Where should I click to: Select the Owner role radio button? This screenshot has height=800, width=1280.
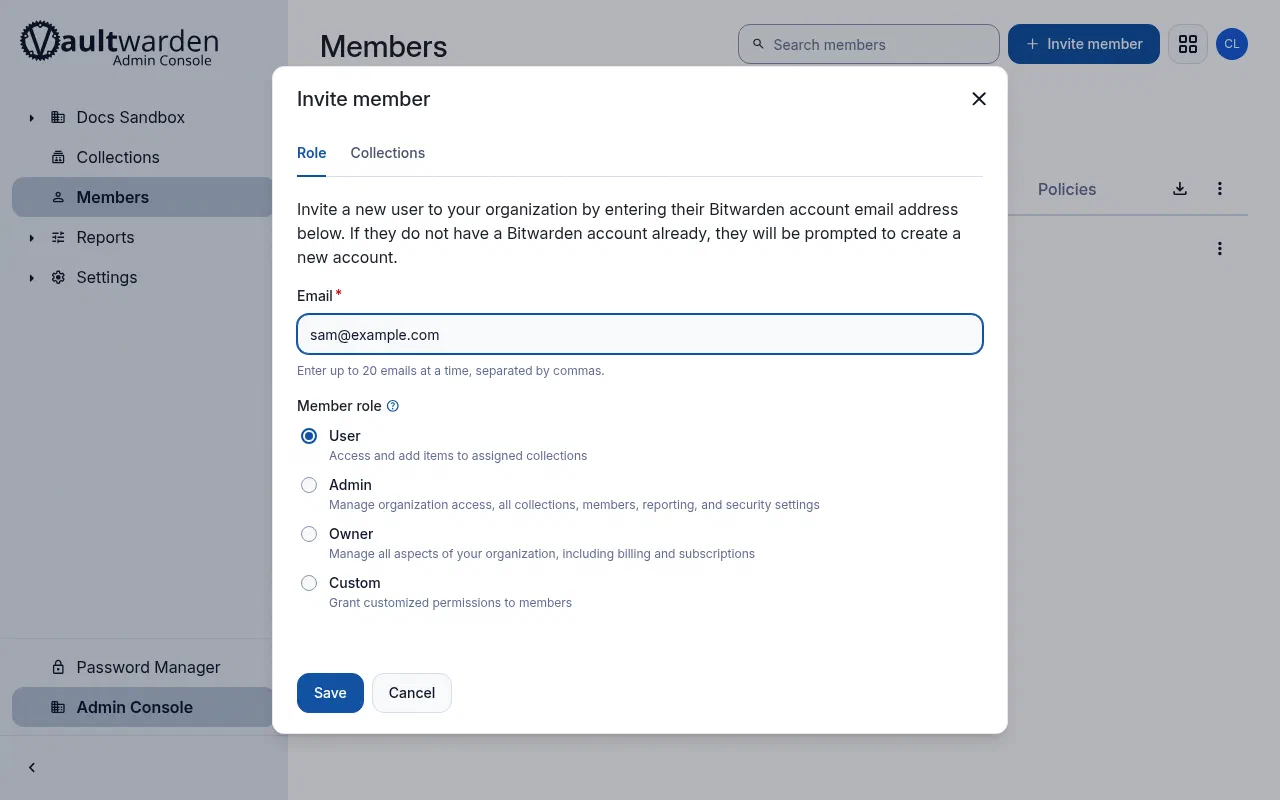point(309,534)
